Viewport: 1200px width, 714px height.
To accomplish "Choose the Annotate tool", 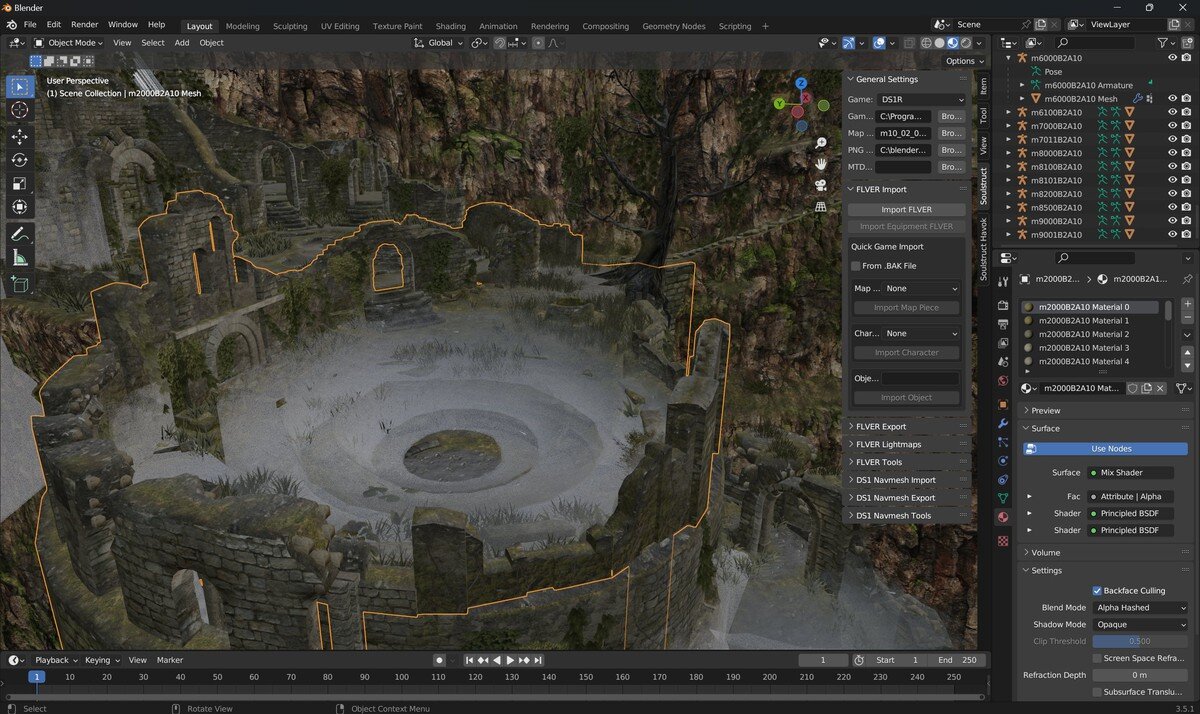I will [x=19, y=235].
